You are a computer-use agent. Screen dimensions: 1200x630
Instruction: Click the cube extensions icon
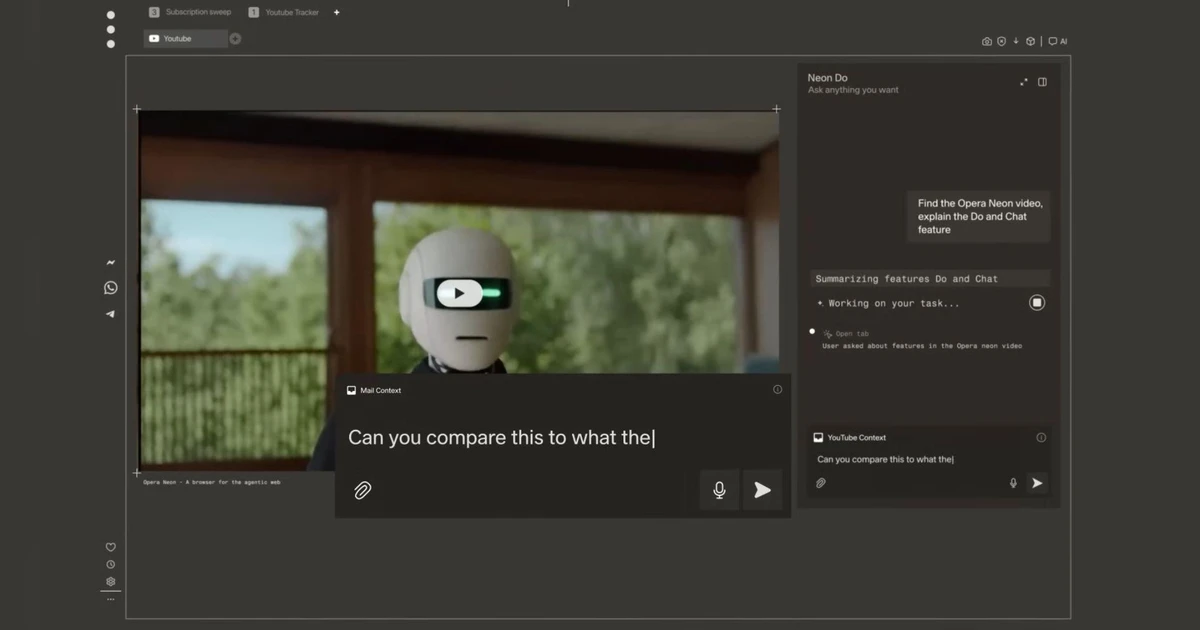tap(1030, 42)
